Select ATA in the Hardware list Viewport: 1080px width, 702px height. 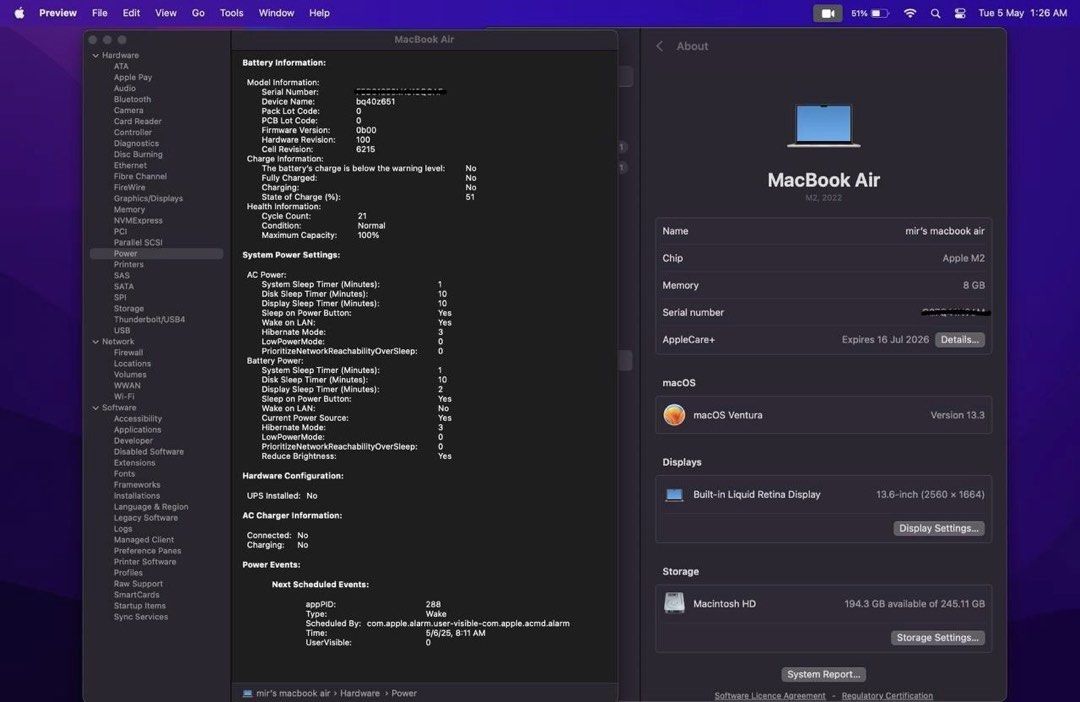pyautogui.click(x=121, y=66)
